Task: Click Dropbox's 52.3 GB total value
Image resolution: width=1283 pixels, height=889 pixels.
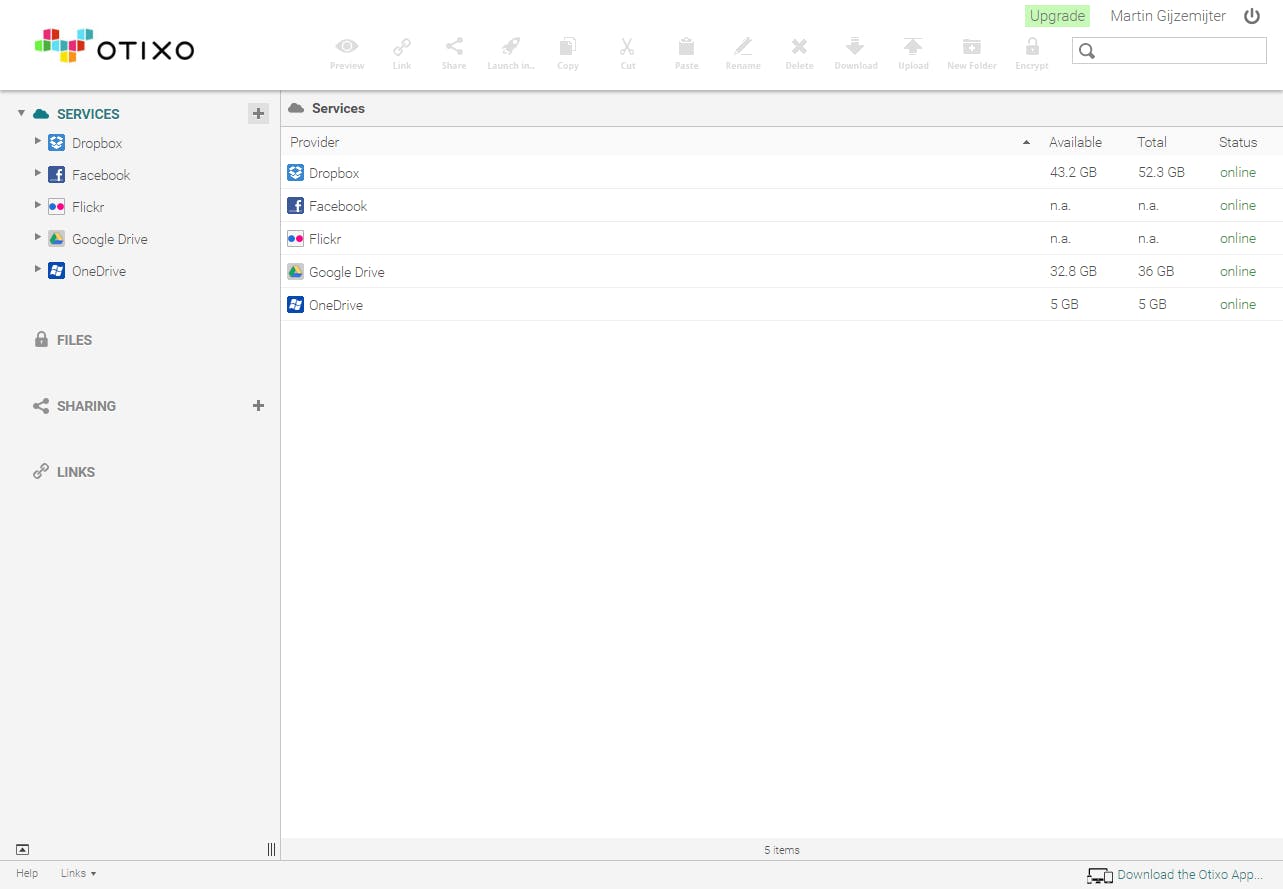Action: click(x=1161, y=172)
